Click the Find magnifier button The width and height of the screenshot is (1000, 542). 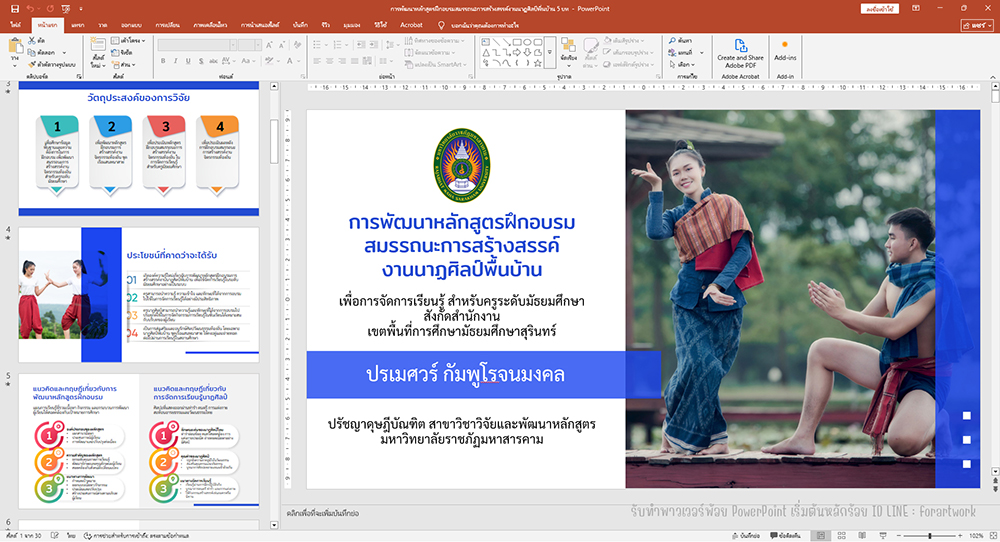click(x=680, y=40)
